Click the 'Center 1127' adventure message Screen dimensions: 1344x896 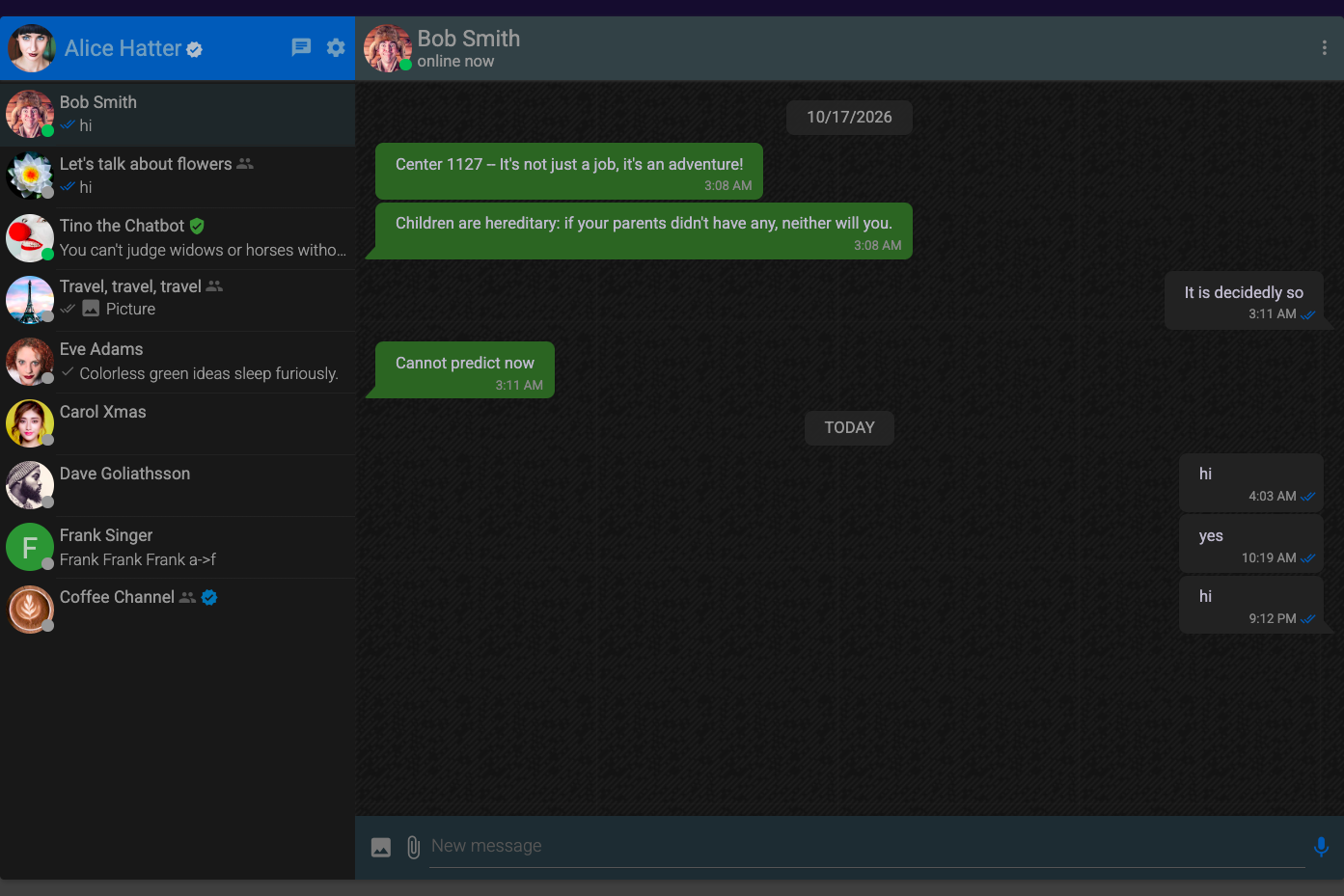click(569, 171)
